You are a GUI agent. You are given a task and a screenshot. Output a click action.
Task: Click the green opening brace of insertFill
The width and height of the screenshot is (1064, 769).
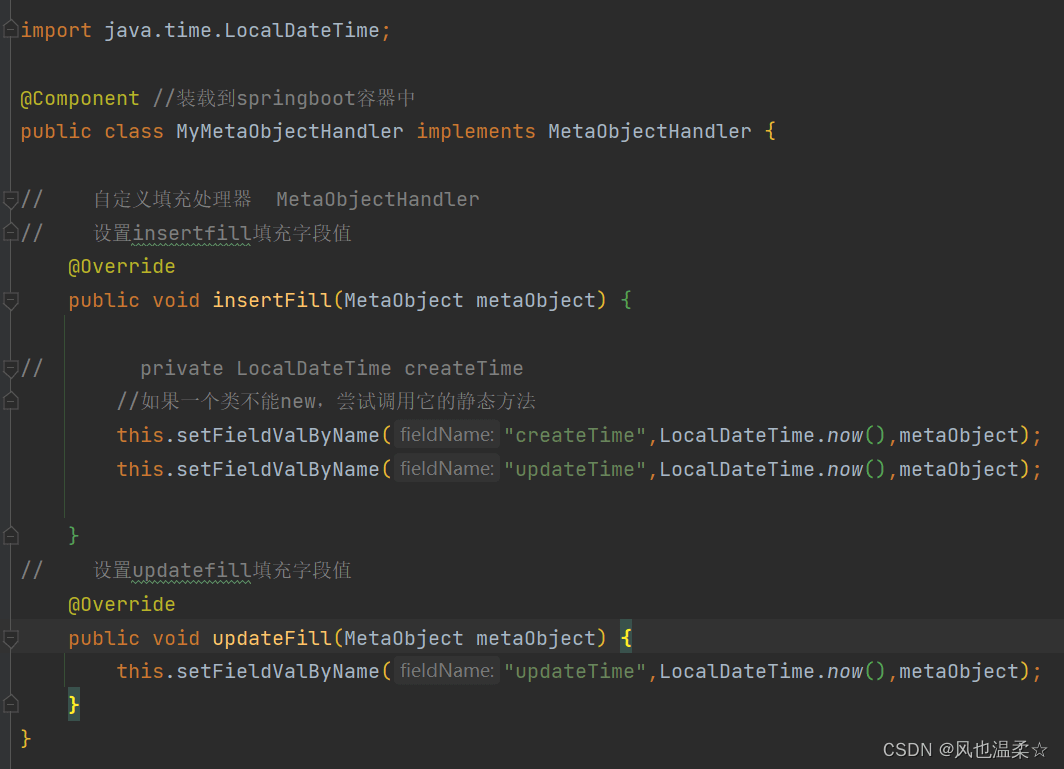click(x=626, y=300)
